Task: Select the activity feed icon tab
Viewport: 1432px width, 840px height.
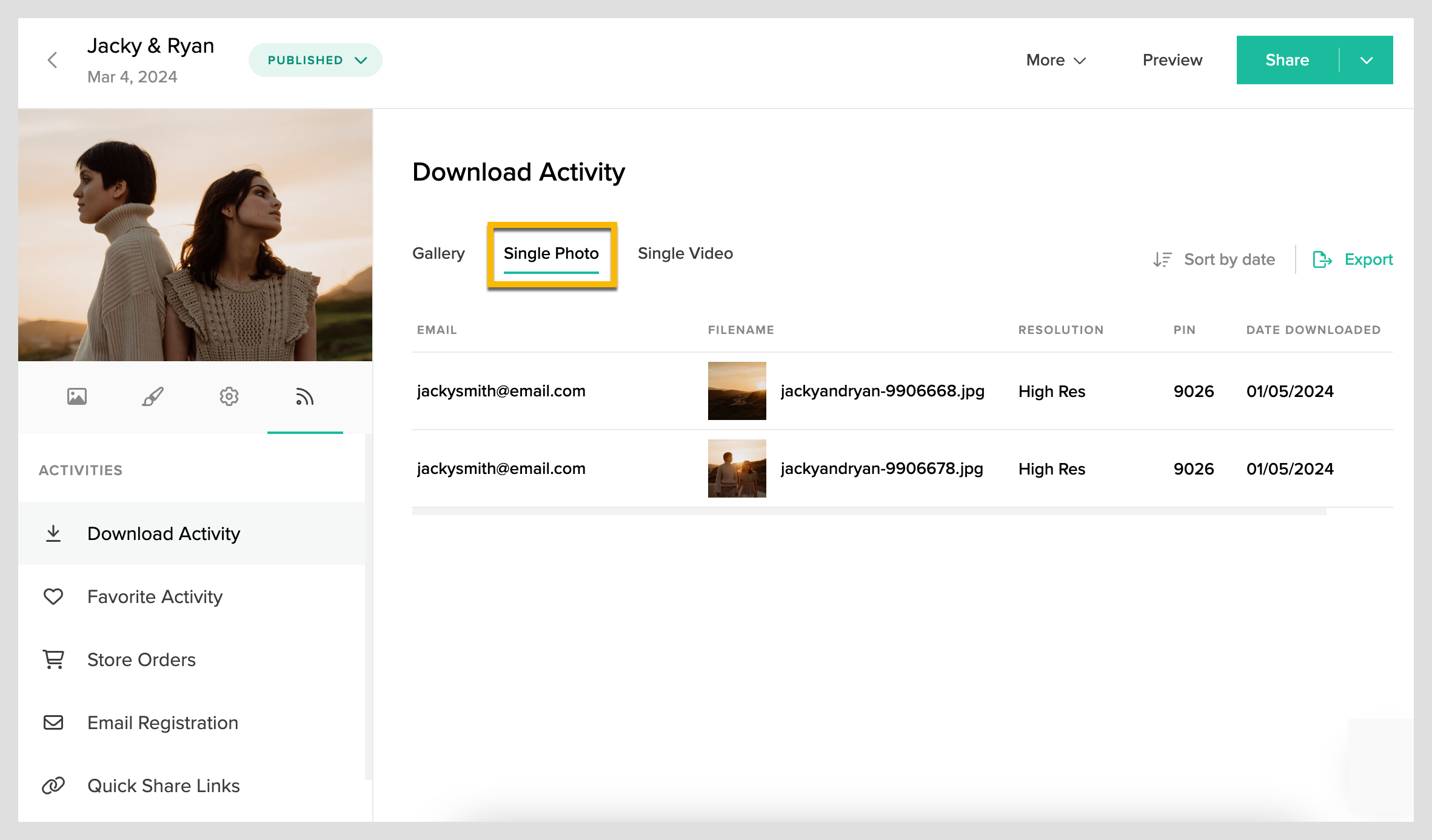Action: pyautogui.click(x=304, y=396)
